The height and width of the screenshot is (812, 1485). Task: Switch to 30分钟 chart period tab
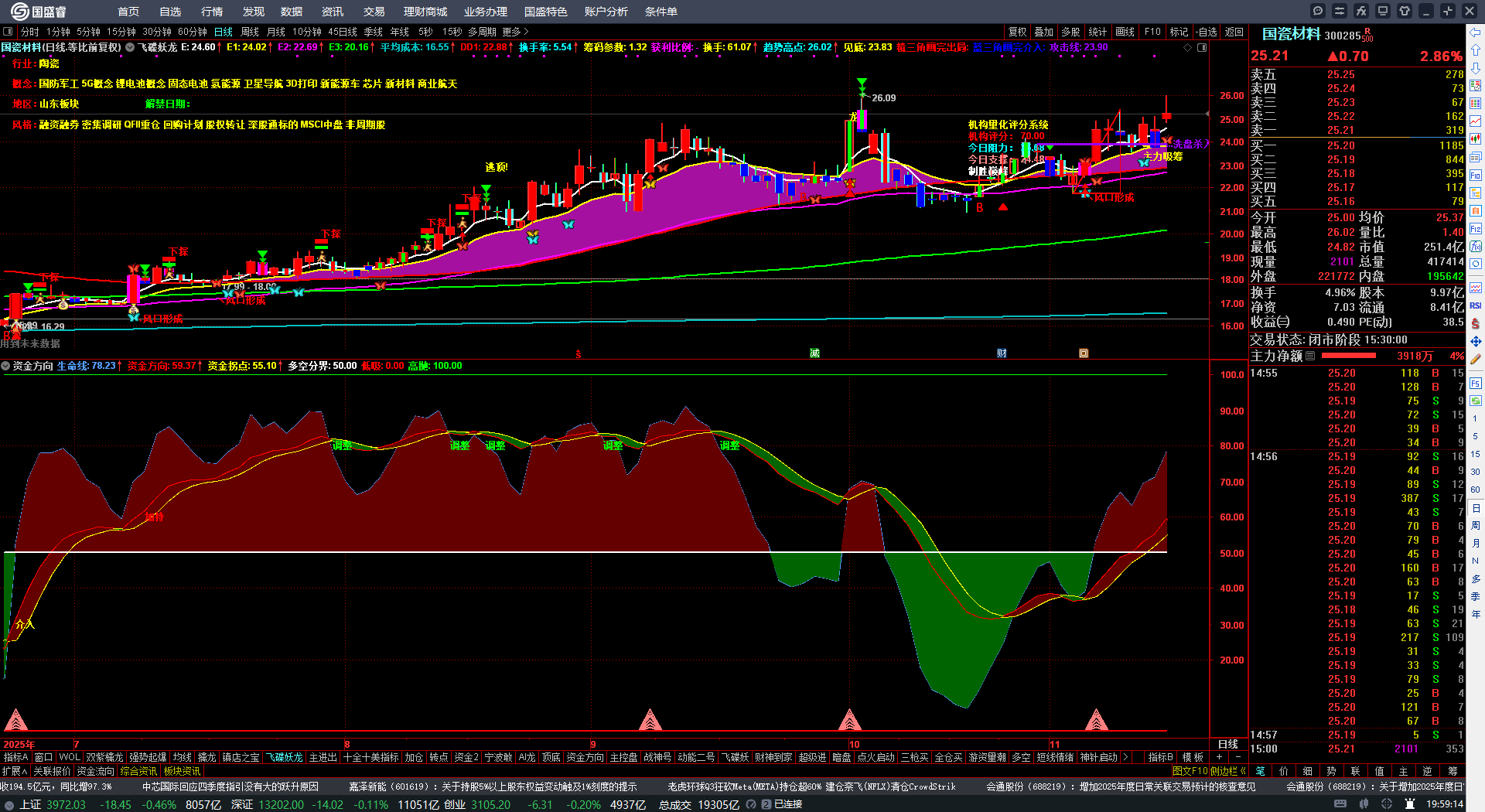[157, 32]
